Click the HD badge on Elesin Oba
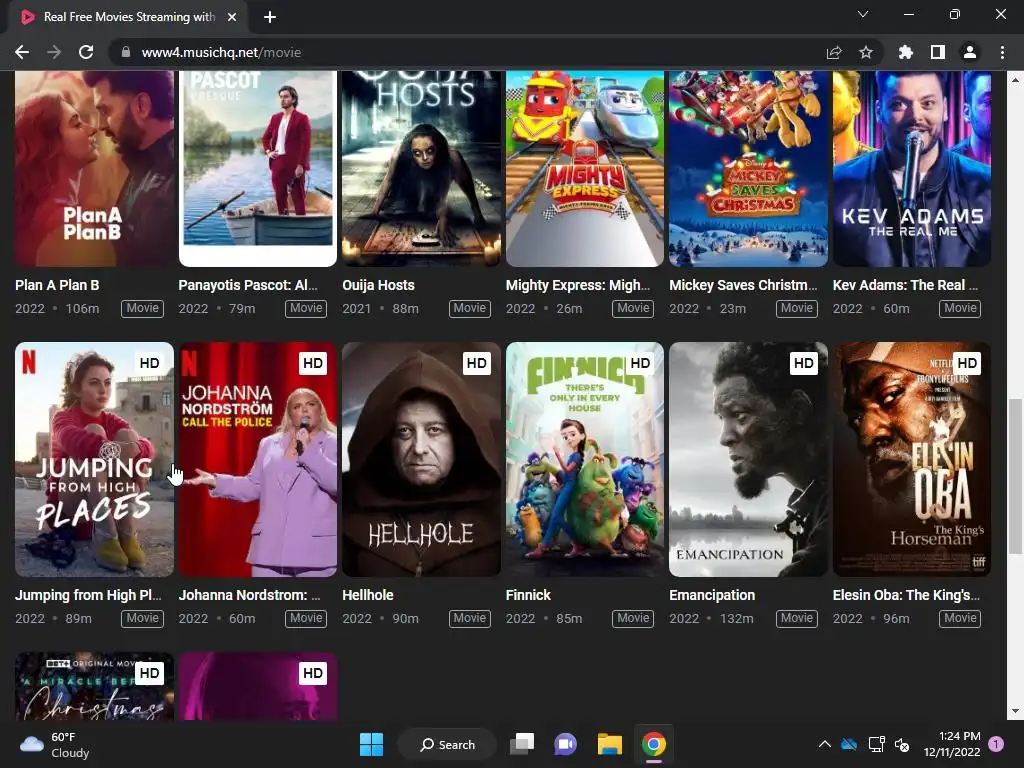 pyautogui.click(x=967, y=363)
